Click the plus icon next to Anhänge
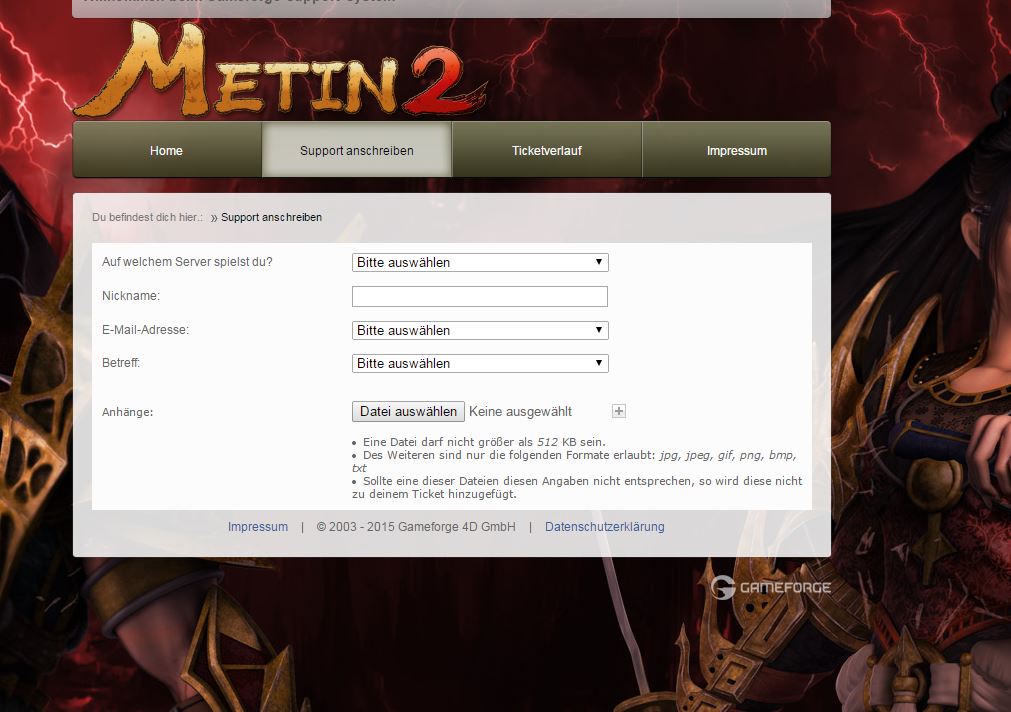 [x=618, y=410]
